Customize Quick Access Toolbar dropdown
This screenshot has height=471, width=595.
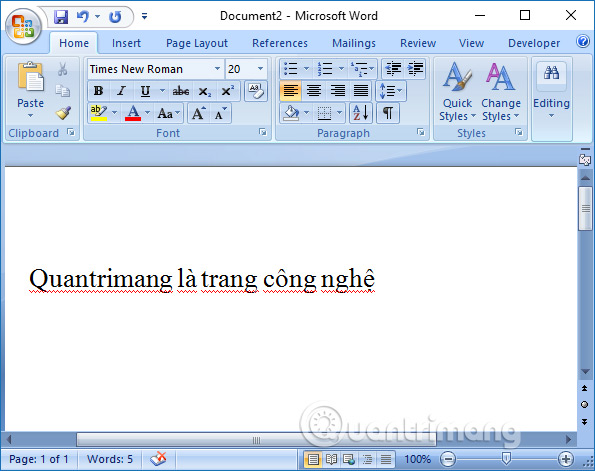[144, 16]
